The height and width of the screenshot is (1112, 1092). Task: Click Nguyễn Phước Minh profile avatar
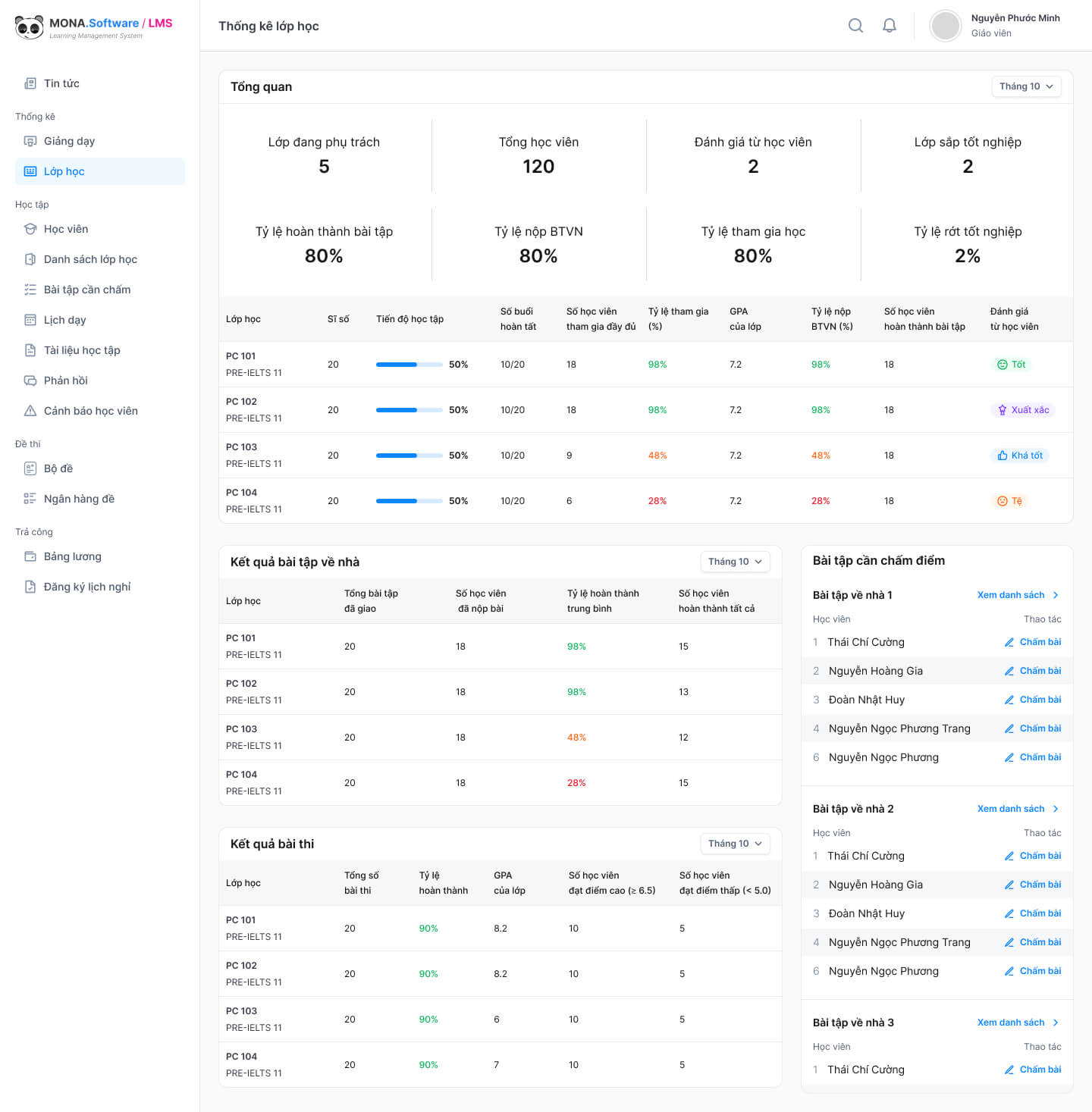point(946,26)
